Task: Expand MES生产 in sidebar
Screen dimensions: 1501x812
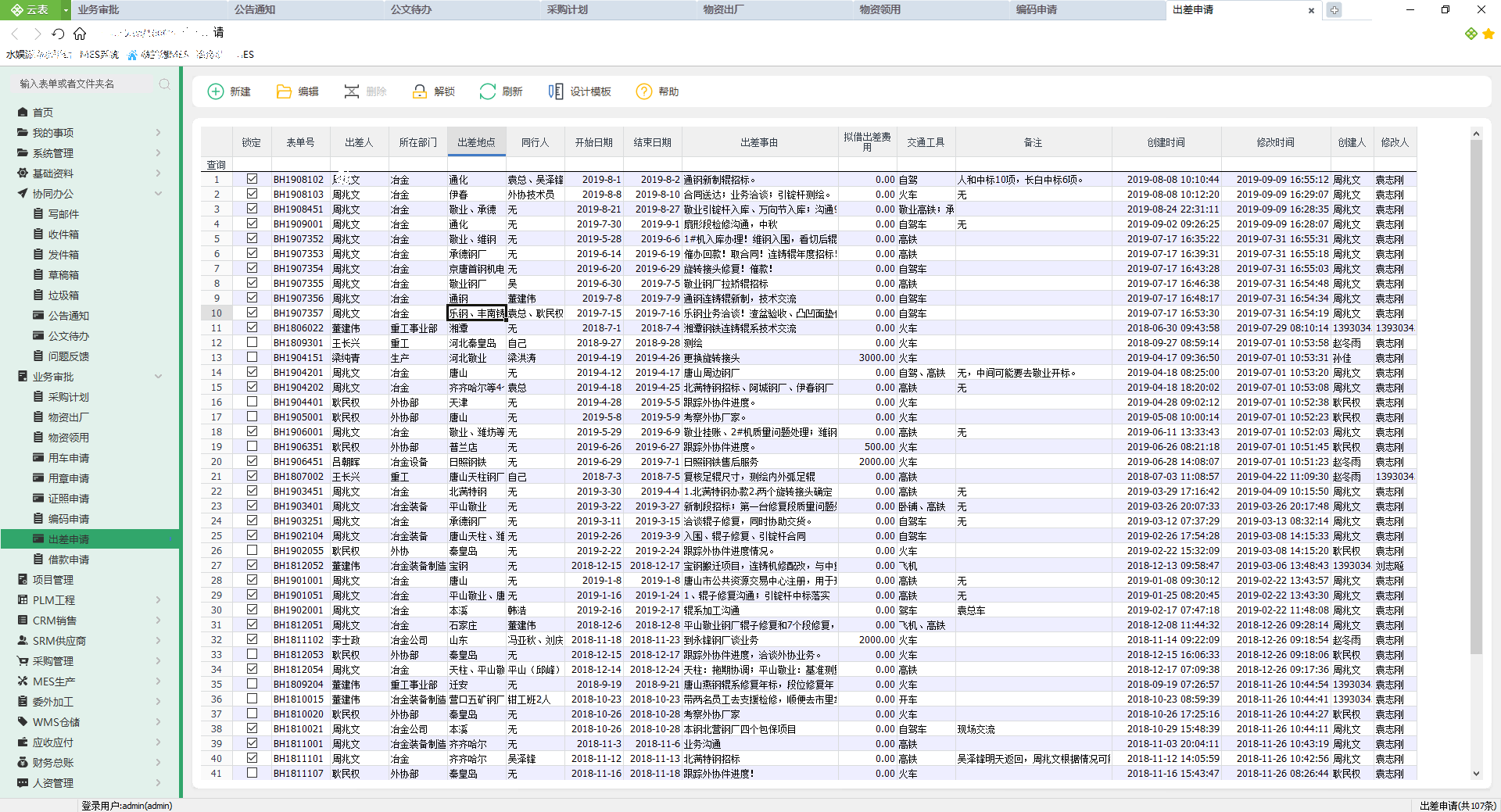Action: 158,681
